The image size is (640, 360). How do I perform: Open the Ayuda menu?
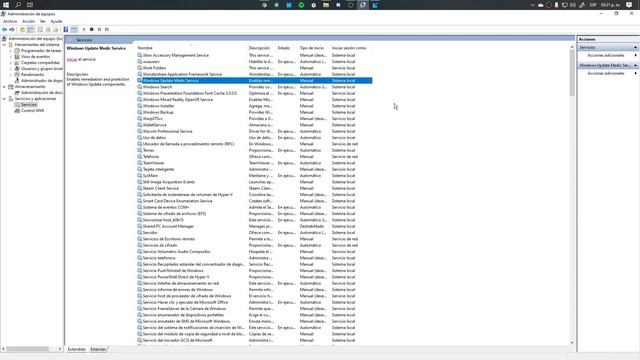[56, 21]
